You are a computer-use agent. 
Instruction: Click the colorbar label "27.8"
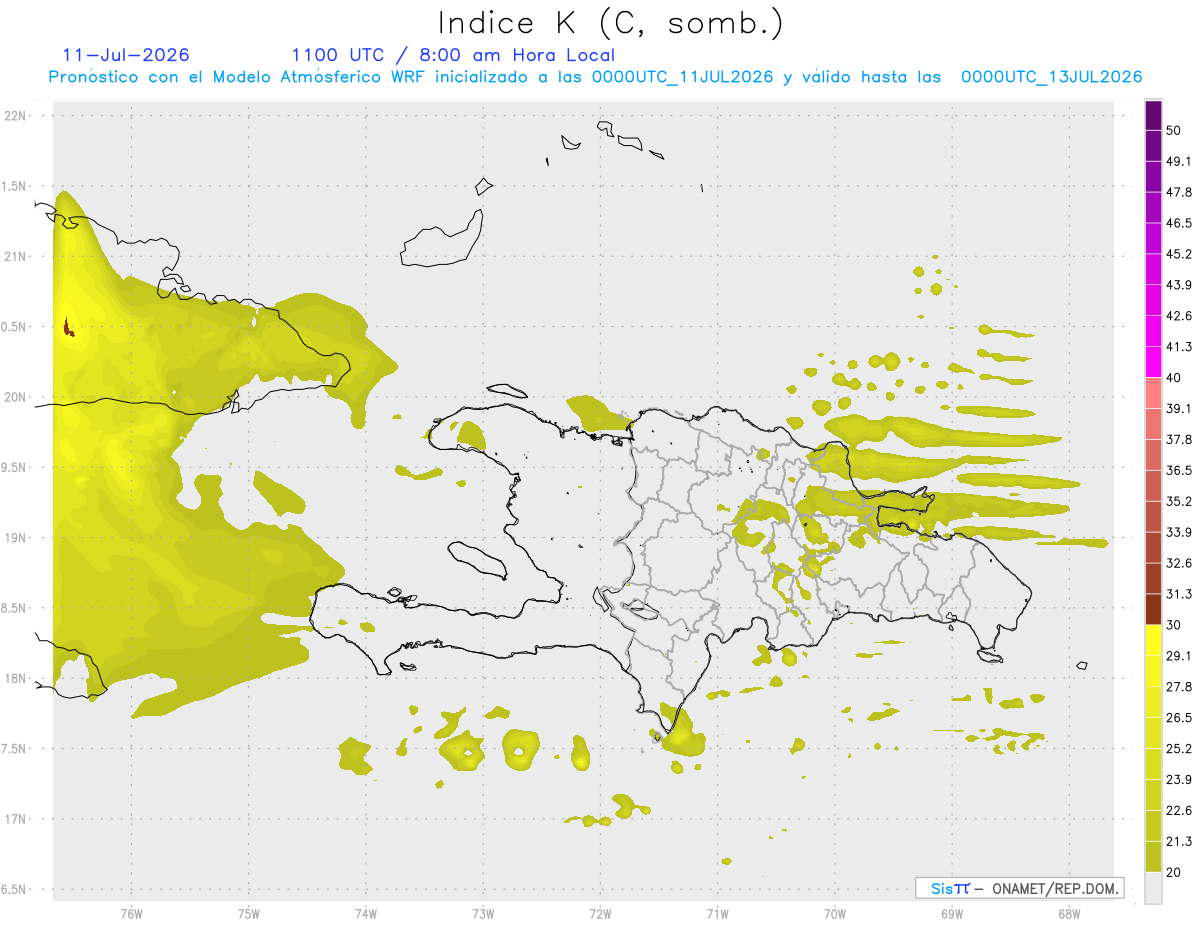(1179, 687)
